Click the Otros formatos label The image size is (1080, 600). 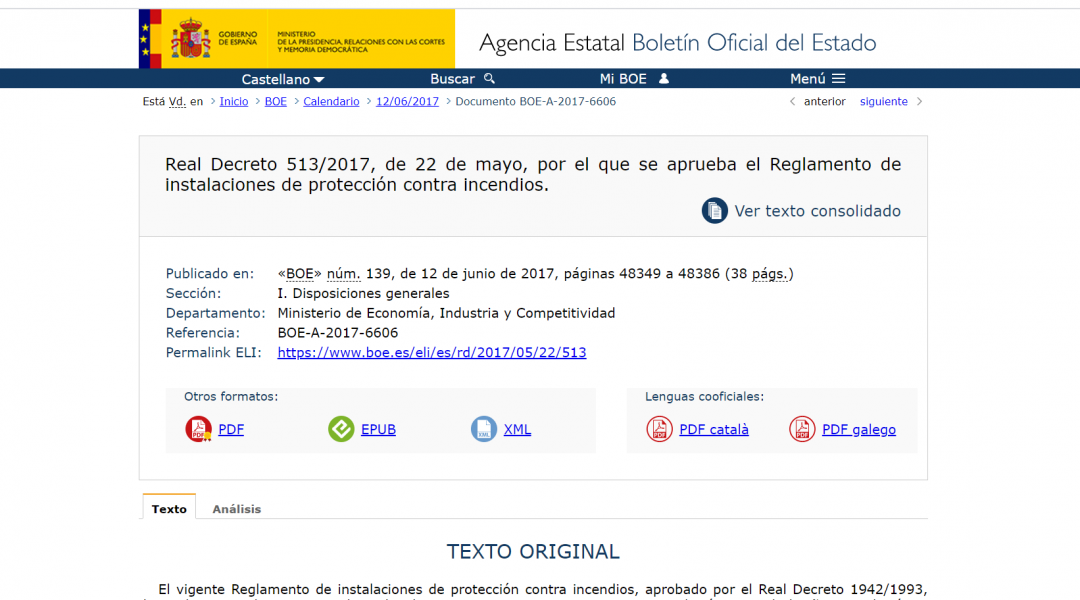coord(231,397)
